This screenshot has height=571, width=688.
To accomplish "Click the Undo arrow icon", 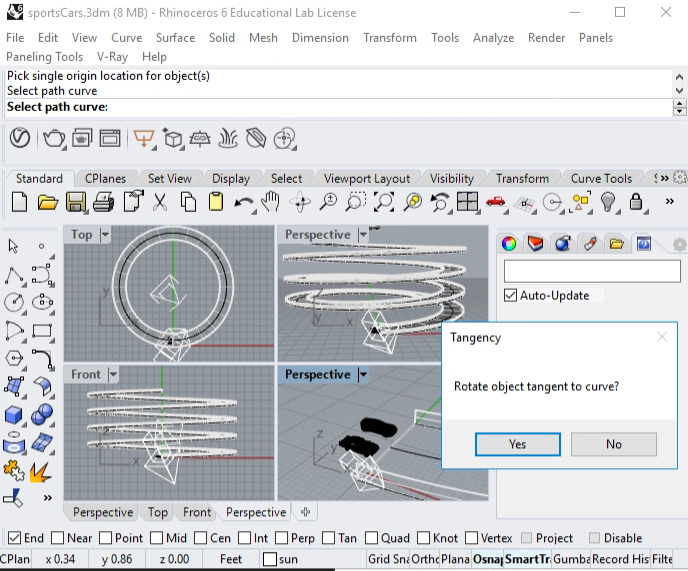I will [x=244, y=203].
